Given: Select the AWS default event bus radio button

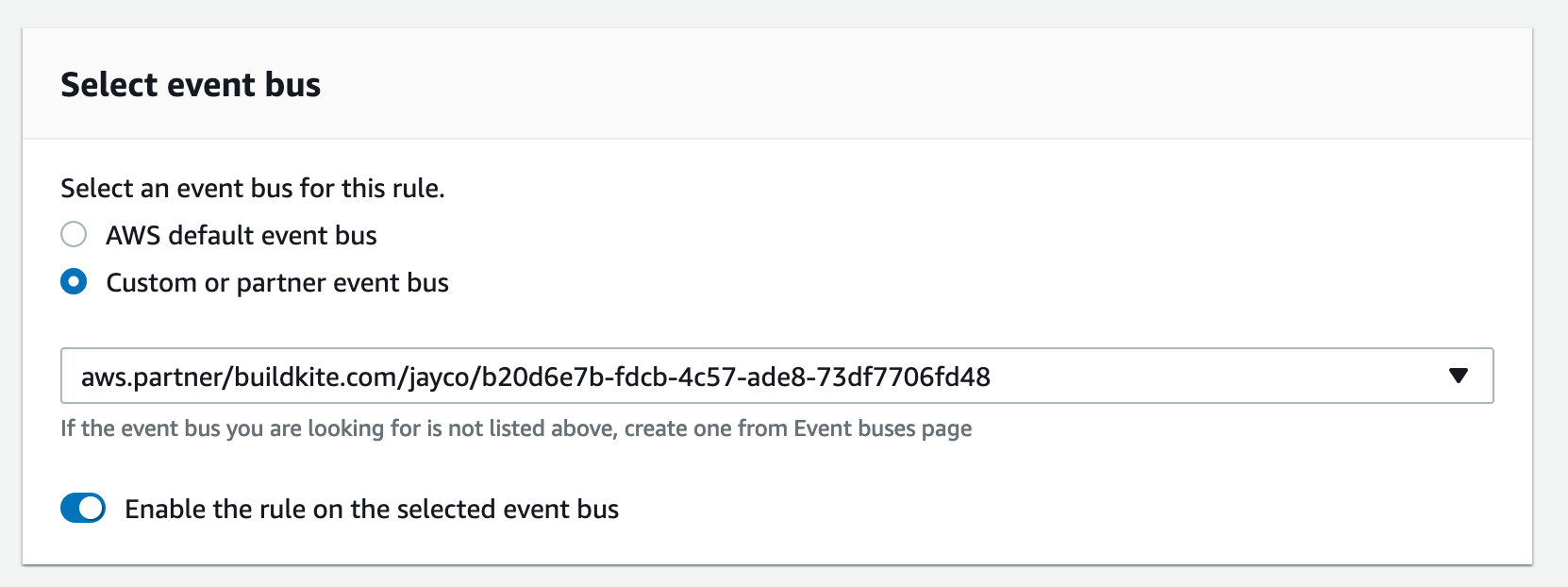Looking at the screenshot, I should (74, 234).
